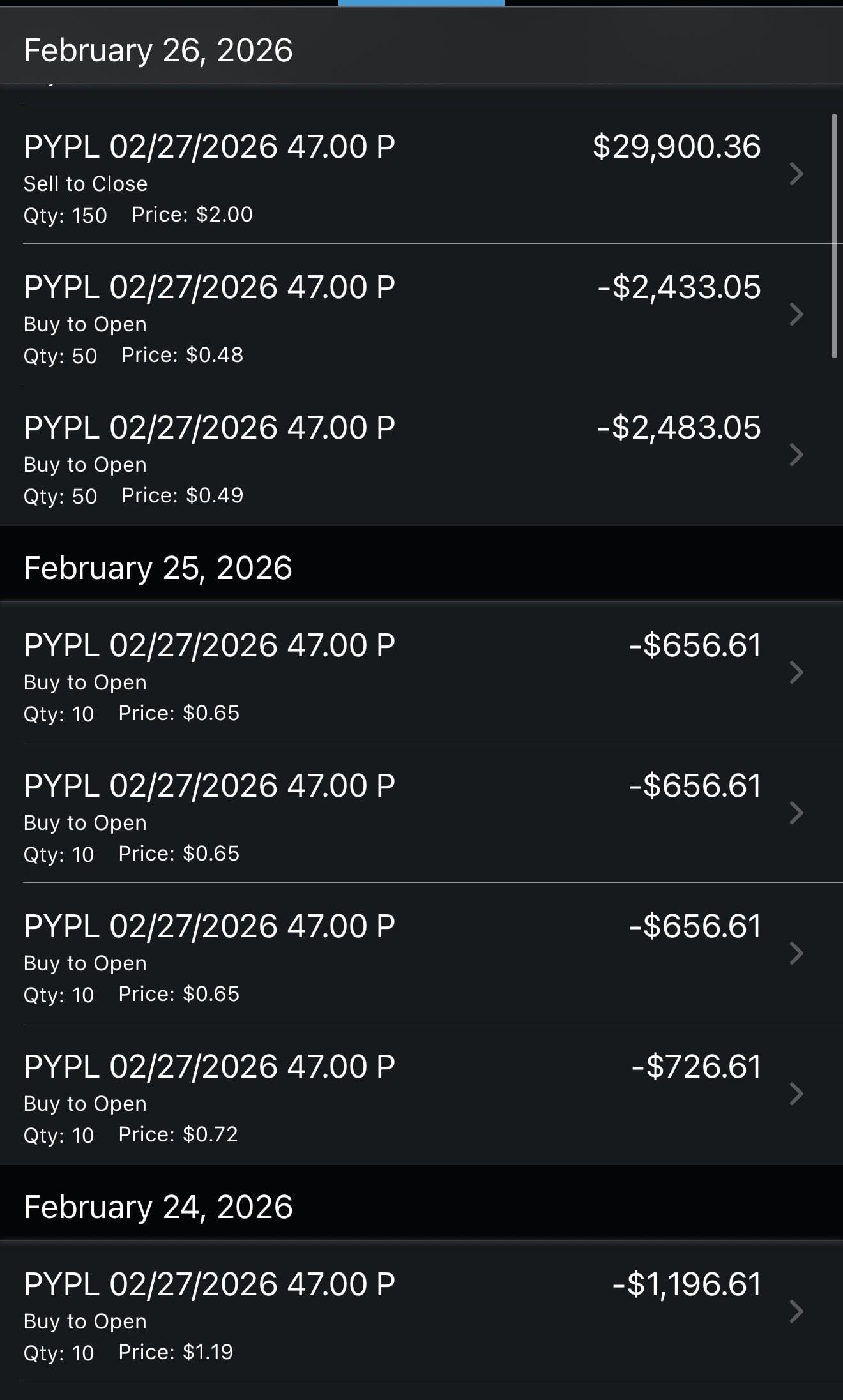Viewport: 843px width, 1400px height.
Task: Click the -$2,433.05 amount
Action: 679,287
